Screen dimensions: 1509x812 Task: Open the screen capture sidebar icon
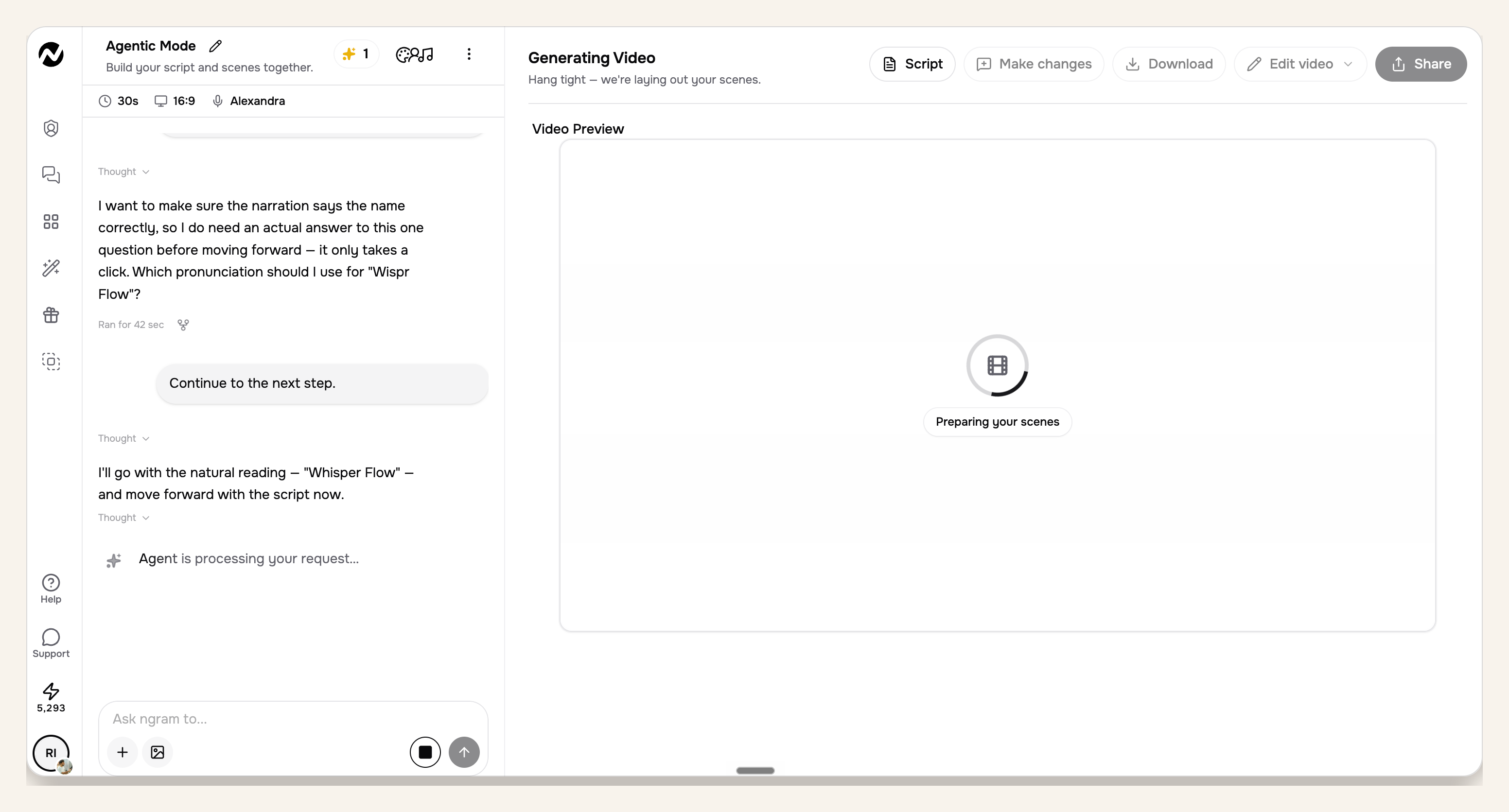pyautogui.click(x=51, y=361)
